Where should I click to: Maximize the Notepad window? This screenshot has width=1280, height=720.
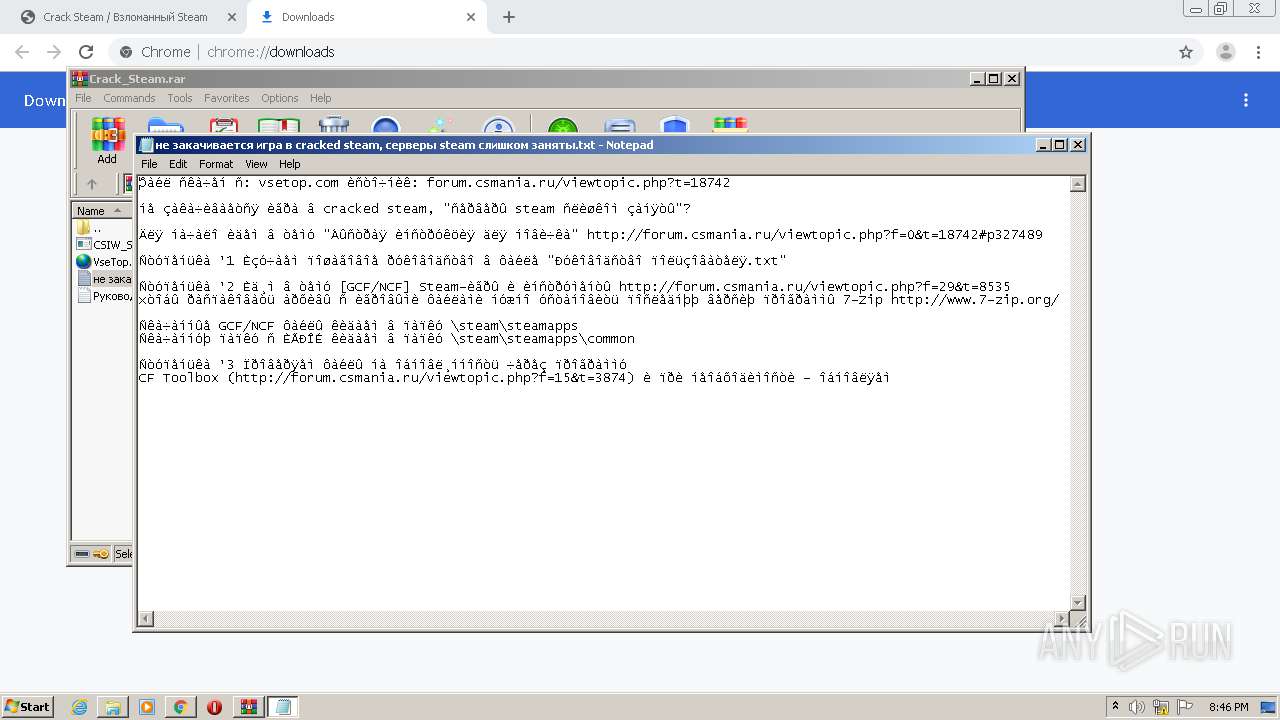(x=1060, y=145)
